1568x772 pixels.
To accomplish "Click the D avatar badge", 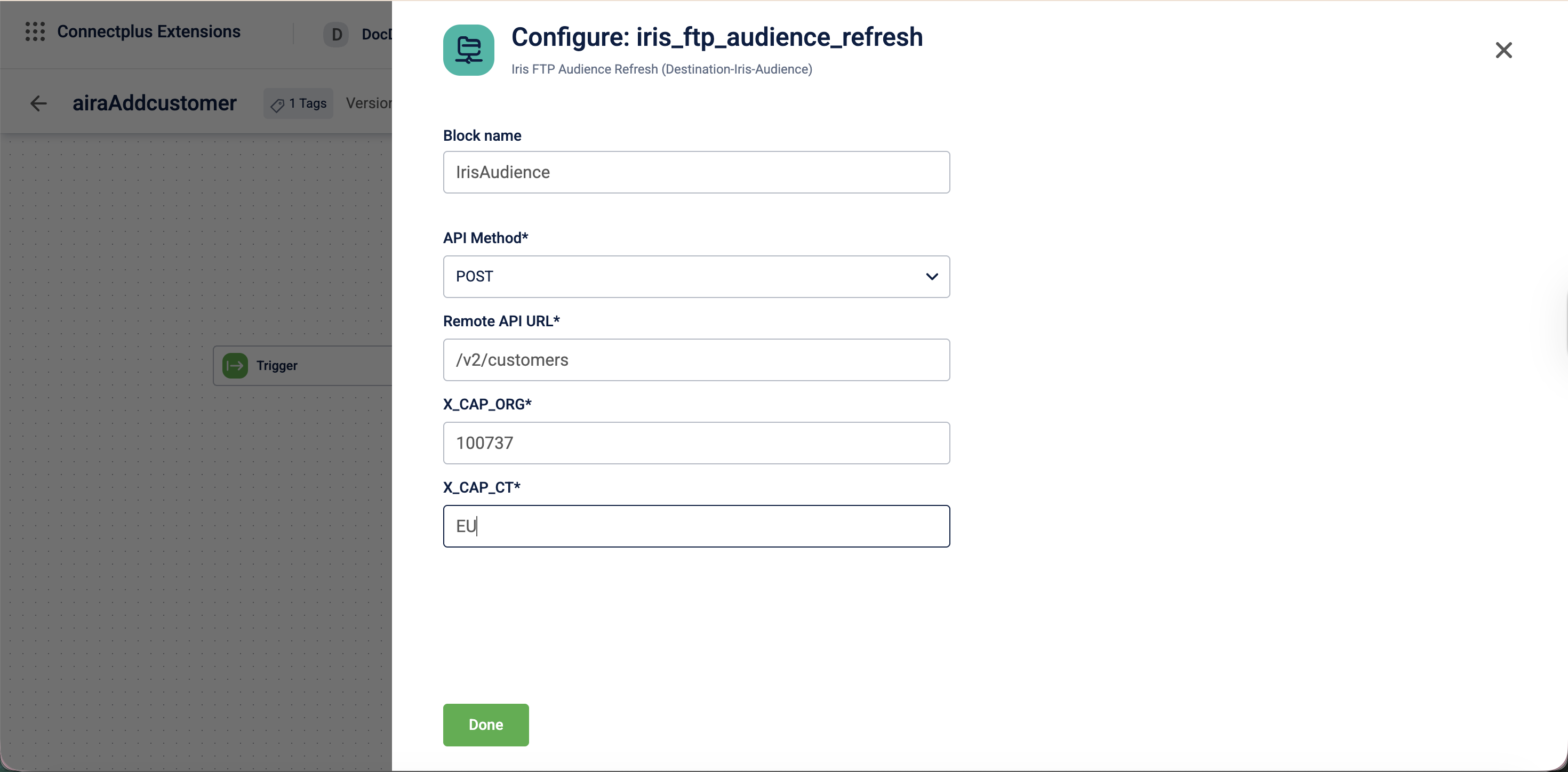I will coord(336,35).
